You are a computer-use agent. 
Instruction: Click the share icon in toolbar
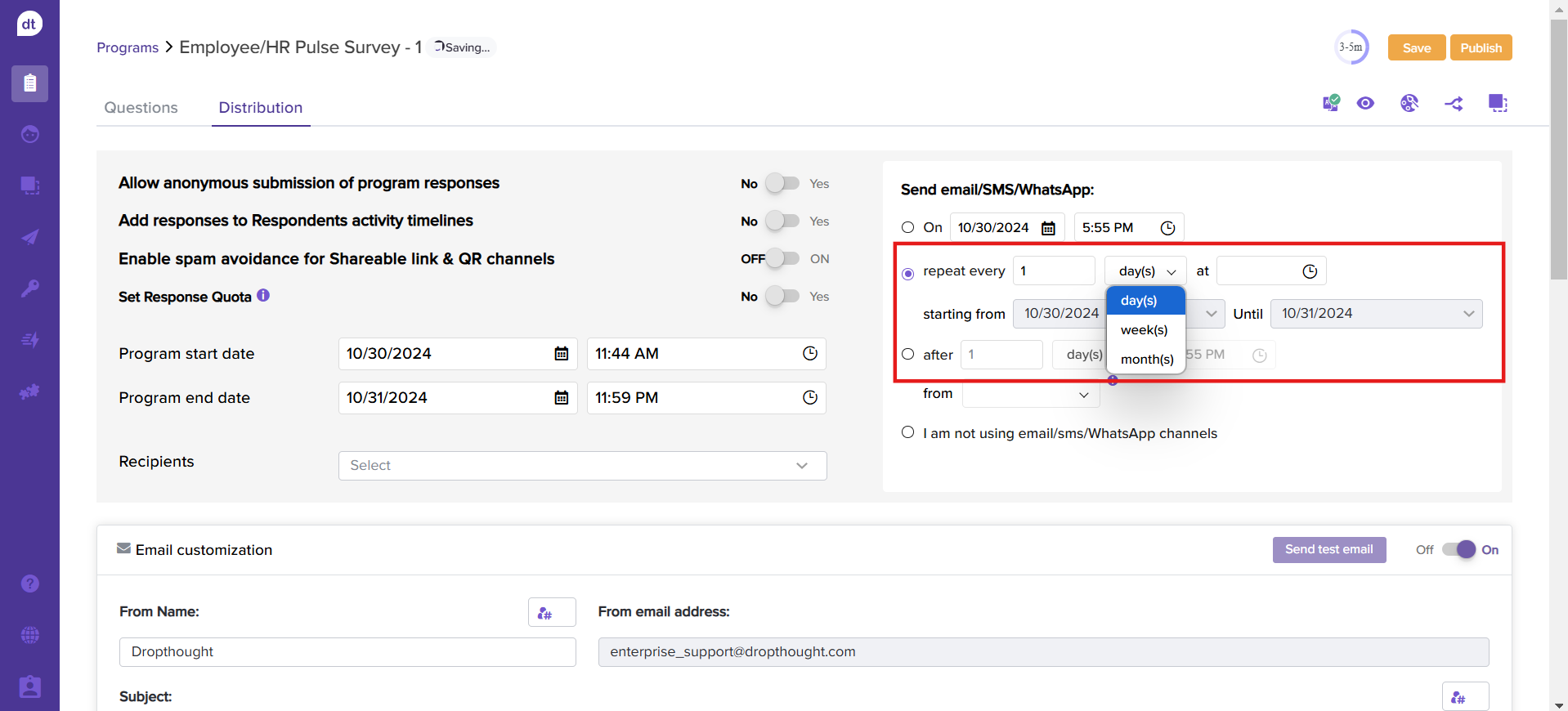(1454, 104)
